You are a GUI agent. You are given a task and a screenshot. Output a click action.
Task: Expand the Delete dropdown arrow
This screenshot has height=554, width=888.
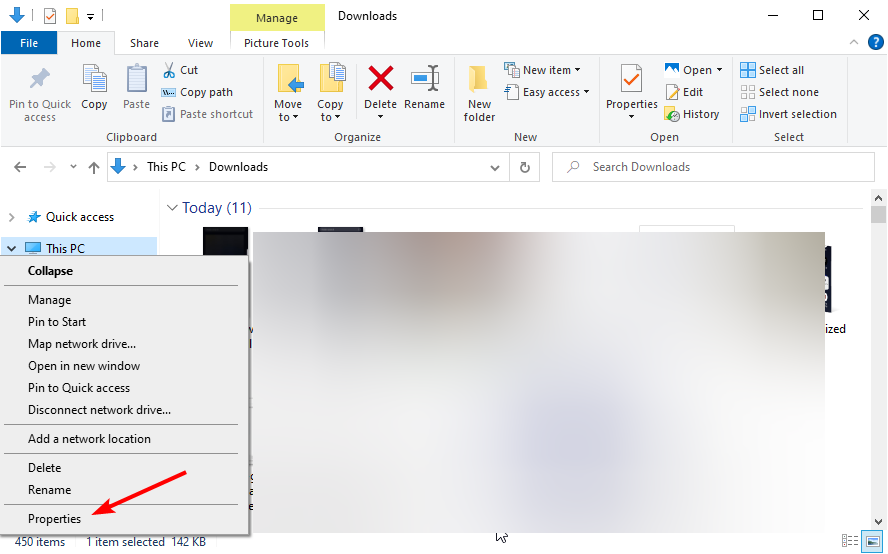381,117
